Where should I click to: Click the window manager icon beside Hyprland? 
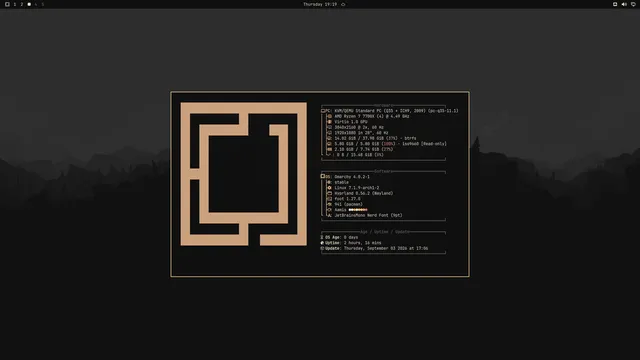pyautogui.click(x=330, y=193)
